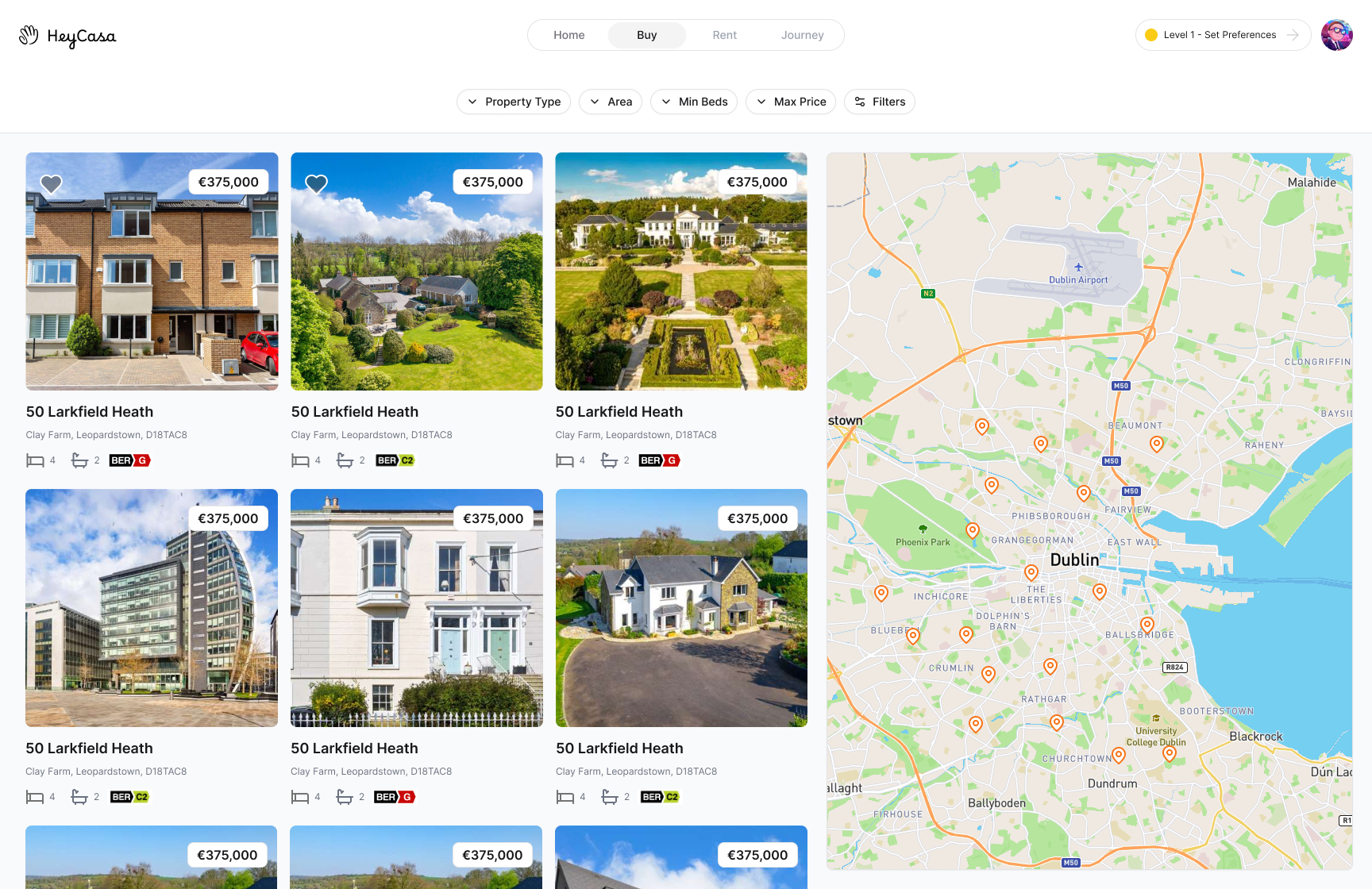Open the Filters panel
The width and height of the screenshot is (1372, 889).
pyautogui.click(x=880, y=102)
